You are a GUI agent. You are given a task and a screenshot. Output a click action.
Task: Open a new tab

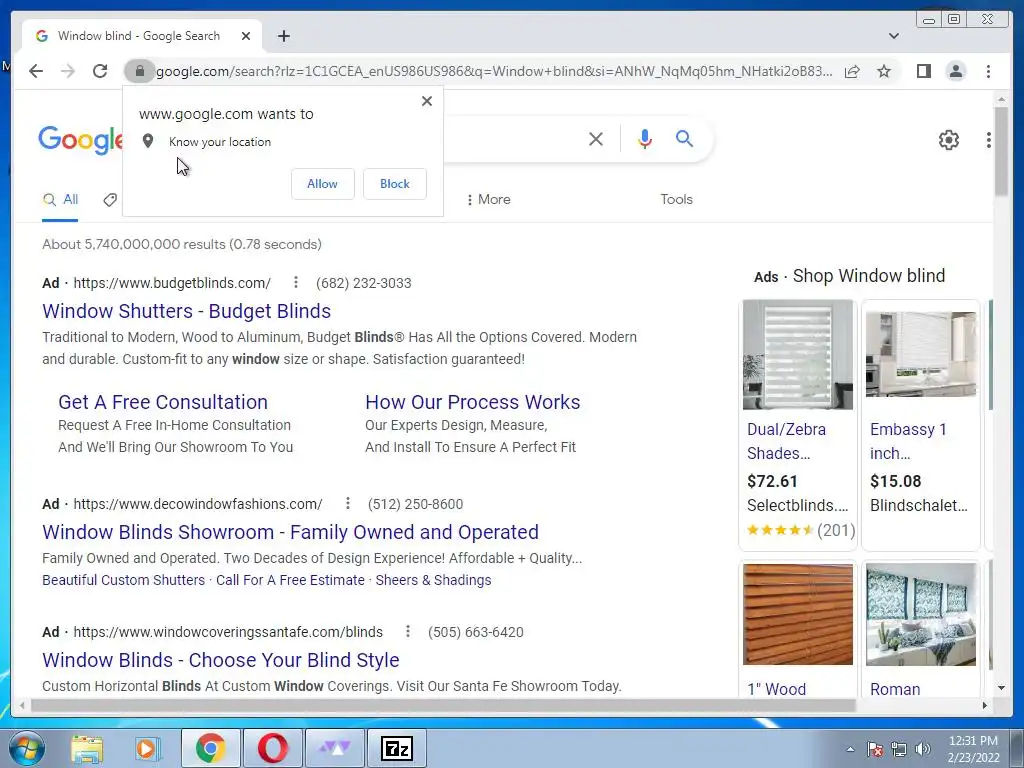(x=283, y=36)
